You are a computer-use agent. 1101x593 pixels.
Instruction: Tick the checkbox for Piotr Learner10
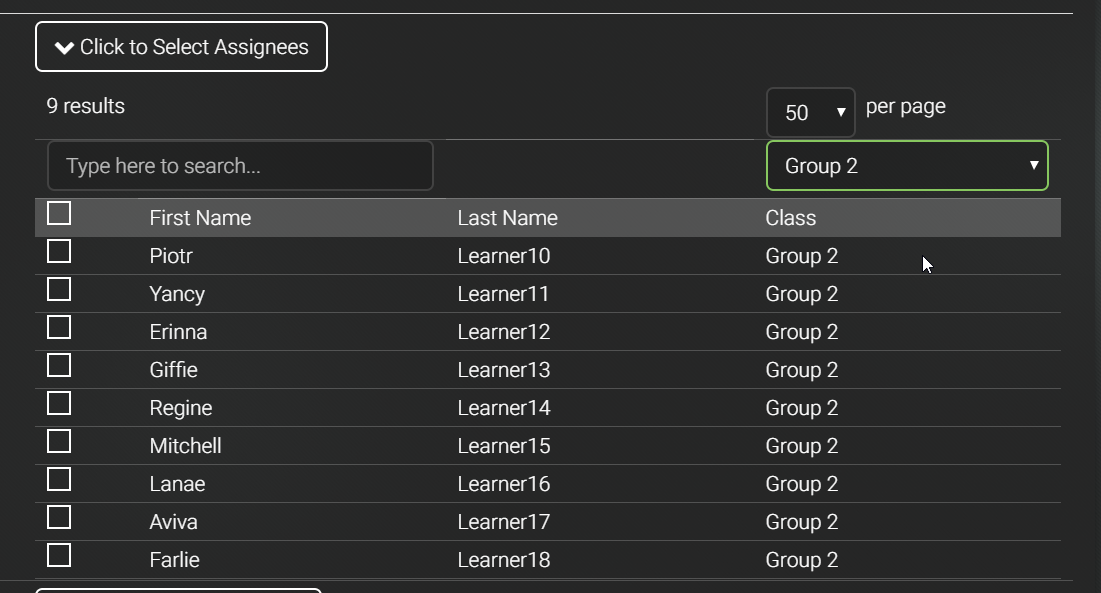59,251
